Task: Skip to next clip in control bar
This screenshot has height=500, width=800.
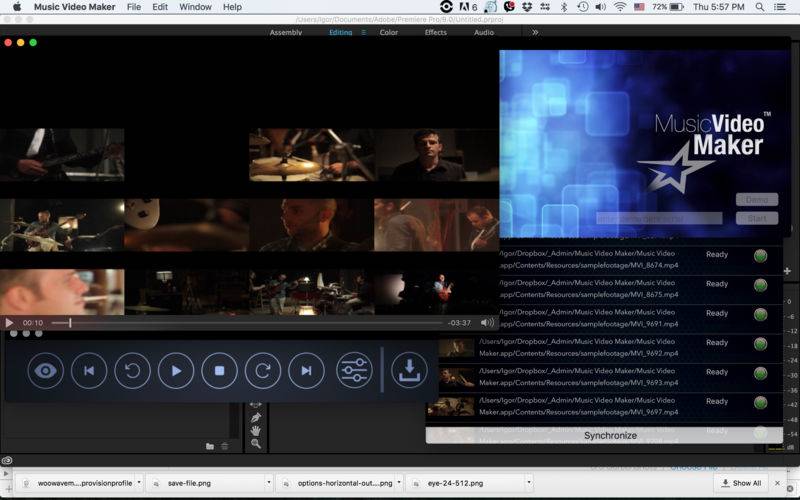Action: click(x=306, y=371)
